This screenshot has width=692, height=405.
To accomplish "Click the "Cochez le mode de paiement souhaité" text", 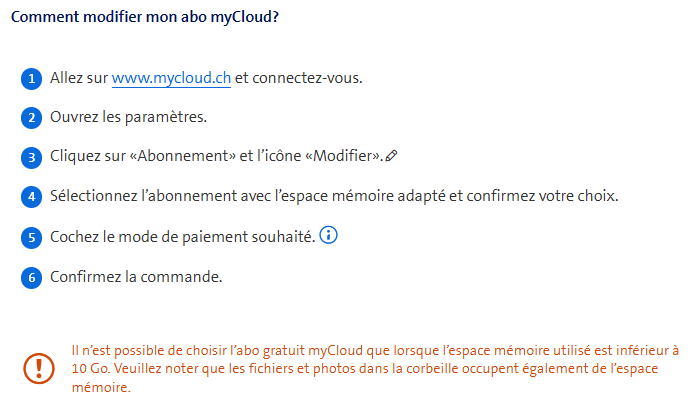I will pos(182,236).
